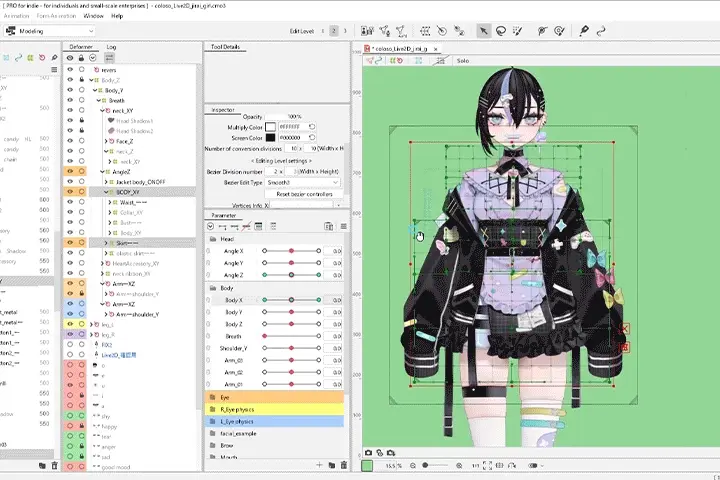Viewport: 720px width, 480px height.
Task: Unlock the Body_Z deformer row
Action: point(82,80)
